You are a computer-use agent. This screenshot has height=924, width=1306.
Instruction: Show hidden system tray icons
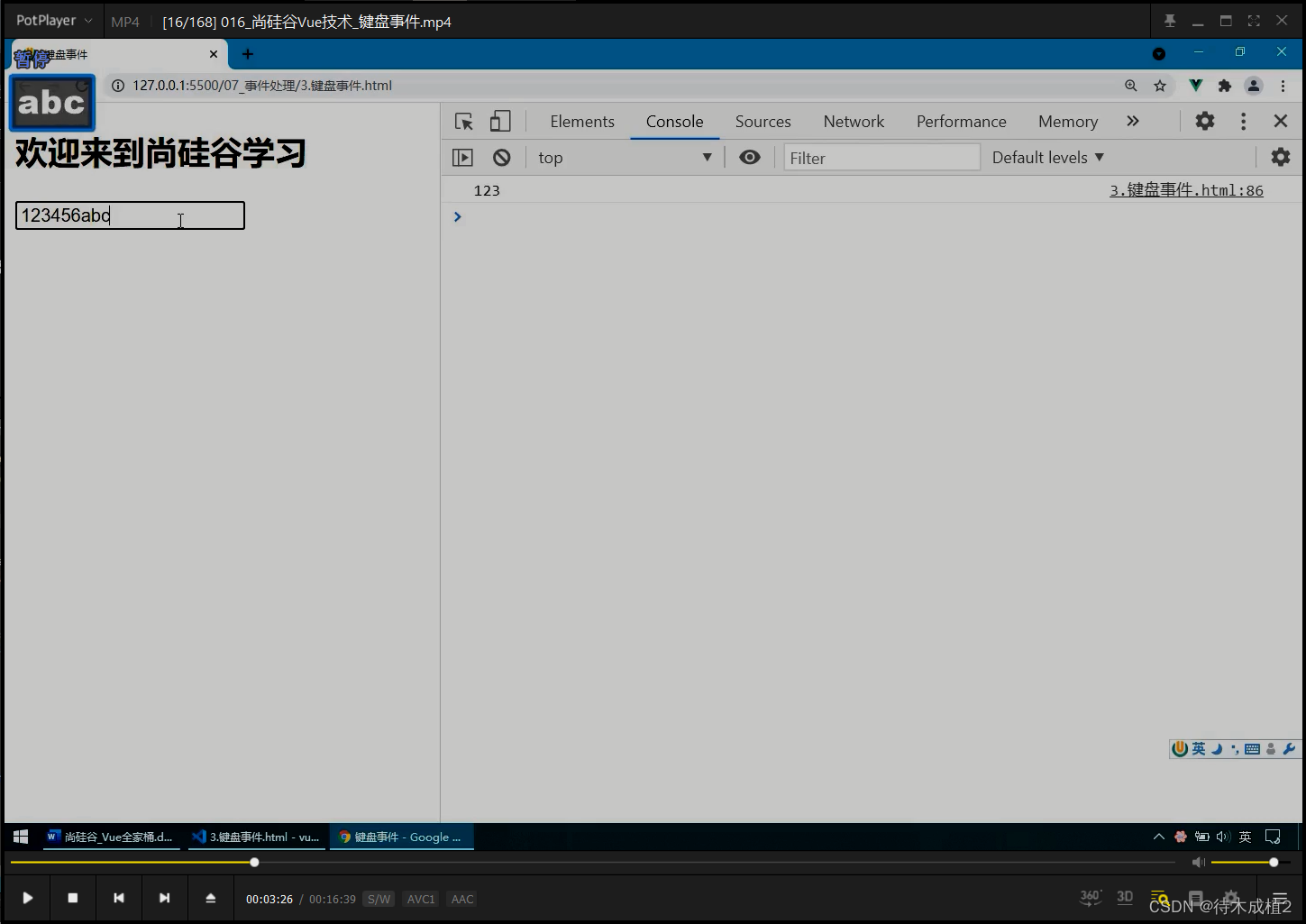point(1158,837)
